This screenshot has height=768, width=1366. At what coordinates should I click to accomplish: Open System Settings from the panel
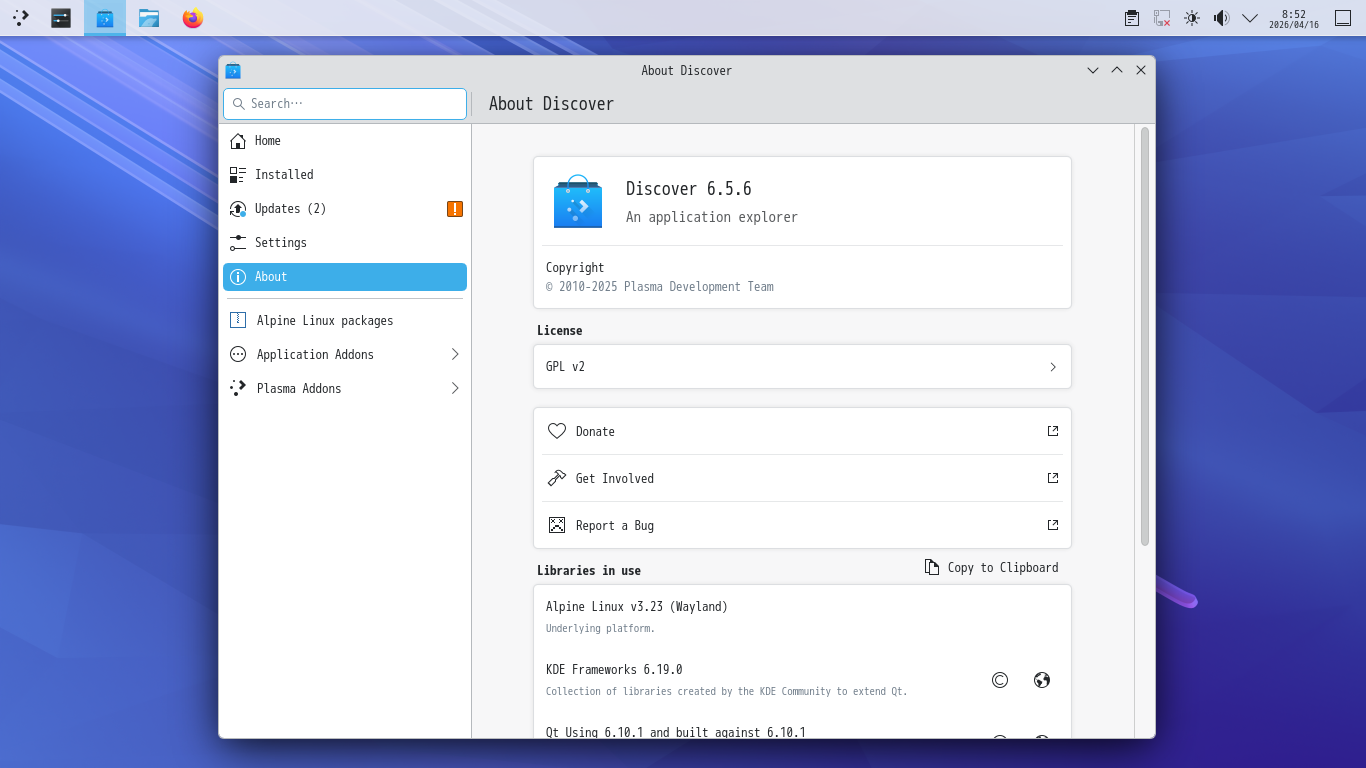[x=61, y=18]
